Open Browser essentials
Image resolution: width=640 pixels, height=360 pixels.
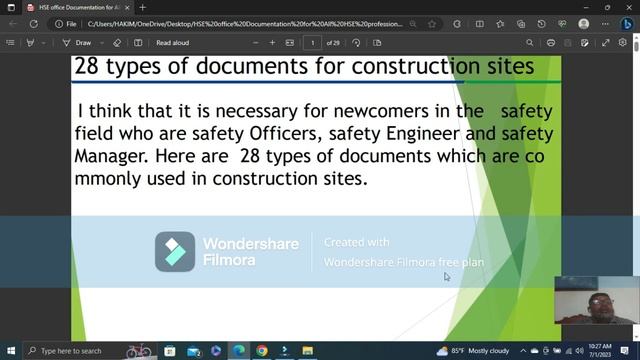pyautogui.click(x=562, y=24)
